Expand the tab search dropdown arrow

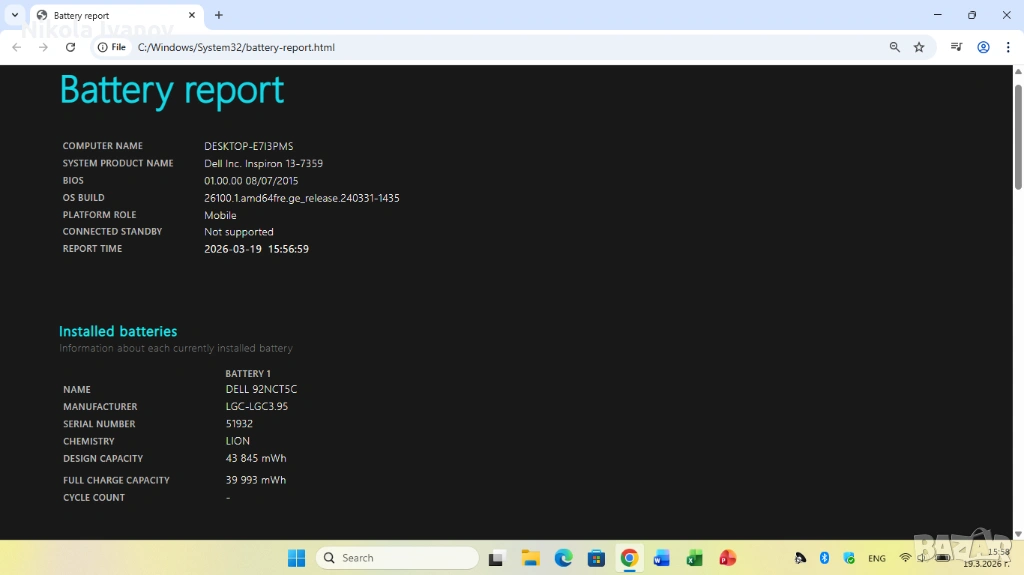15,15
